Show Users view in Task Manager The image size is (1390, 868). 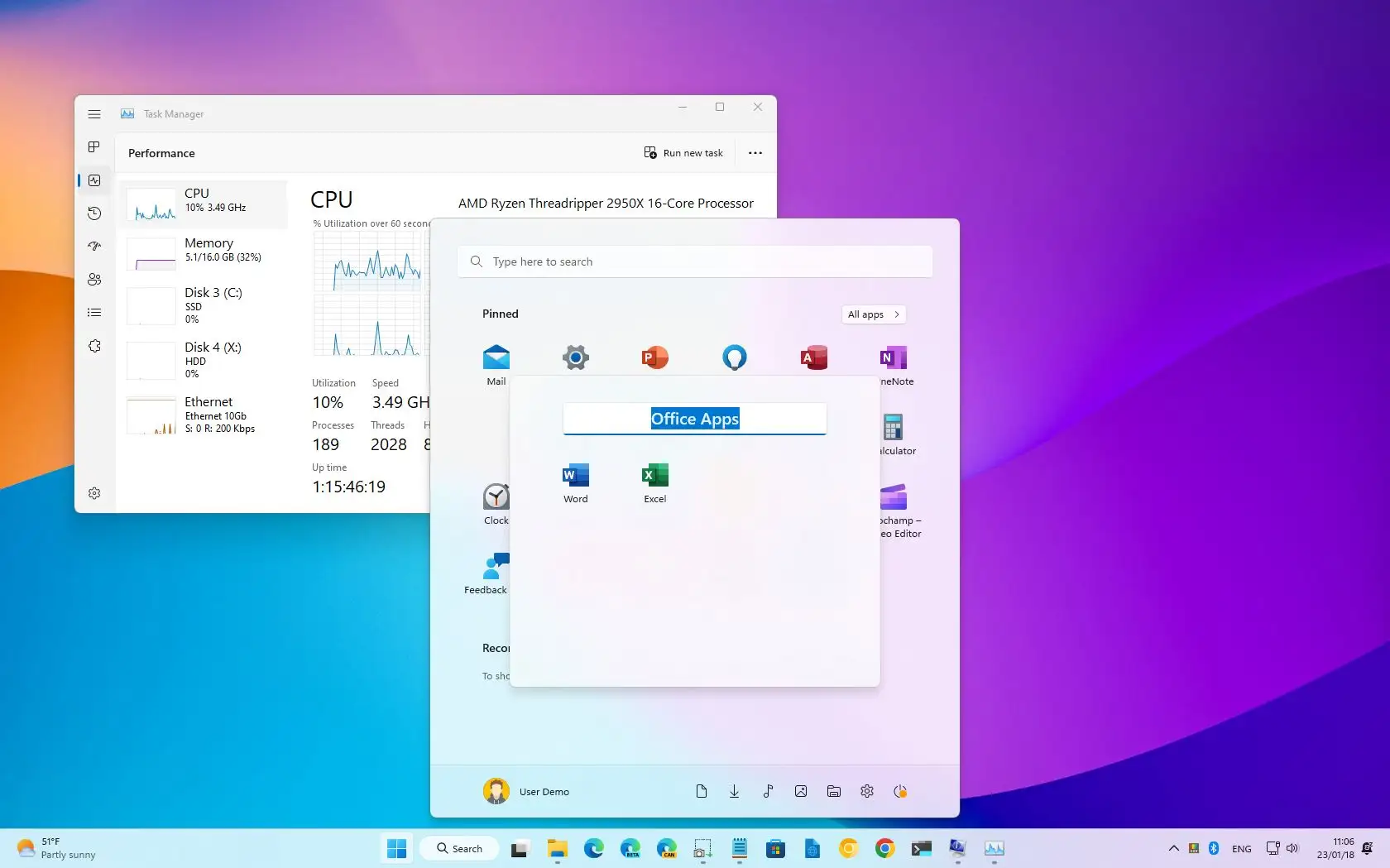coord(94,280)
